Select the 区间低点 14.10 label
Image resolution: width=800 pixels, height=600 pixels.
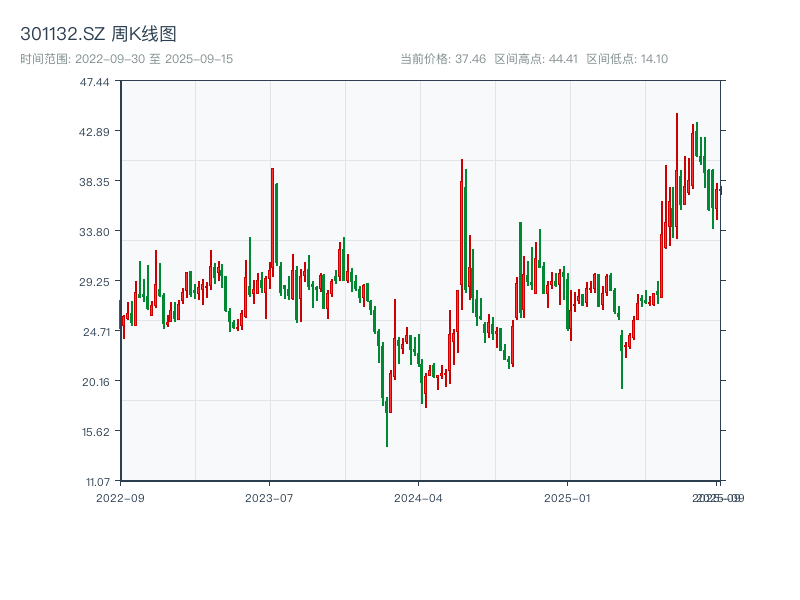(627, 59)
